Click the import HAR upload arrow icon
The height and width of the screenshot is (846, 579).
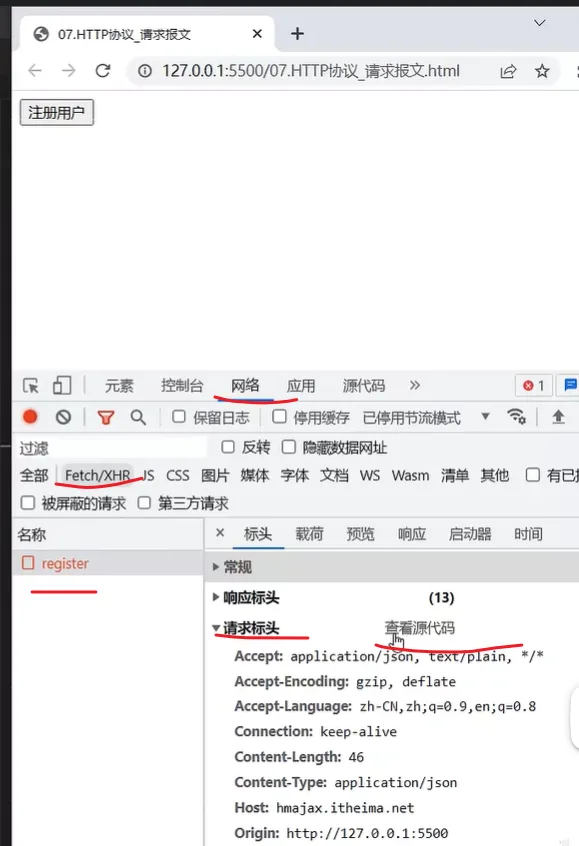pyautogui.click(x=558, y=417)
